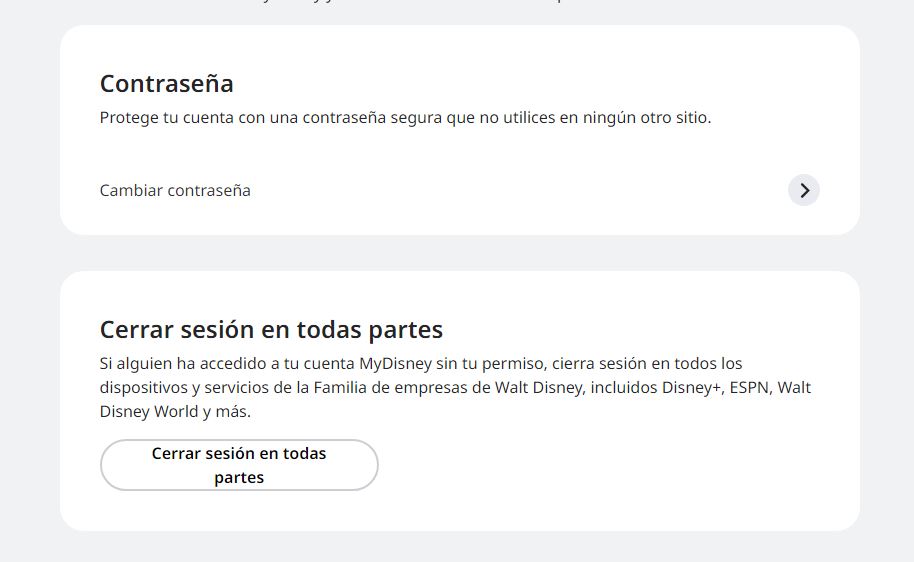This screenshot has width=914, height=562.
Task: Click the Cerrar sesión en todas partes heading
Action: (272, 330)
